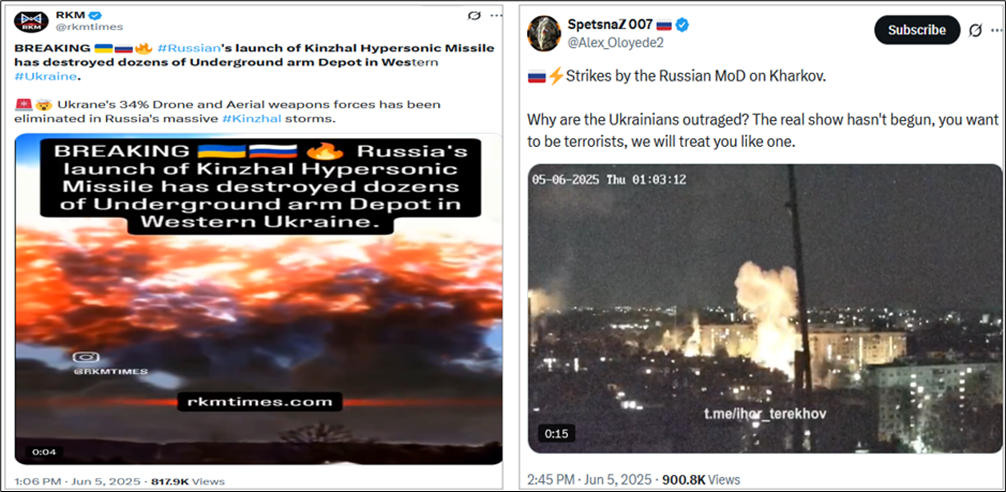Open more options on SpetsnaZ post
This screenshot has height=492, width=1006.
click(996, 30)
